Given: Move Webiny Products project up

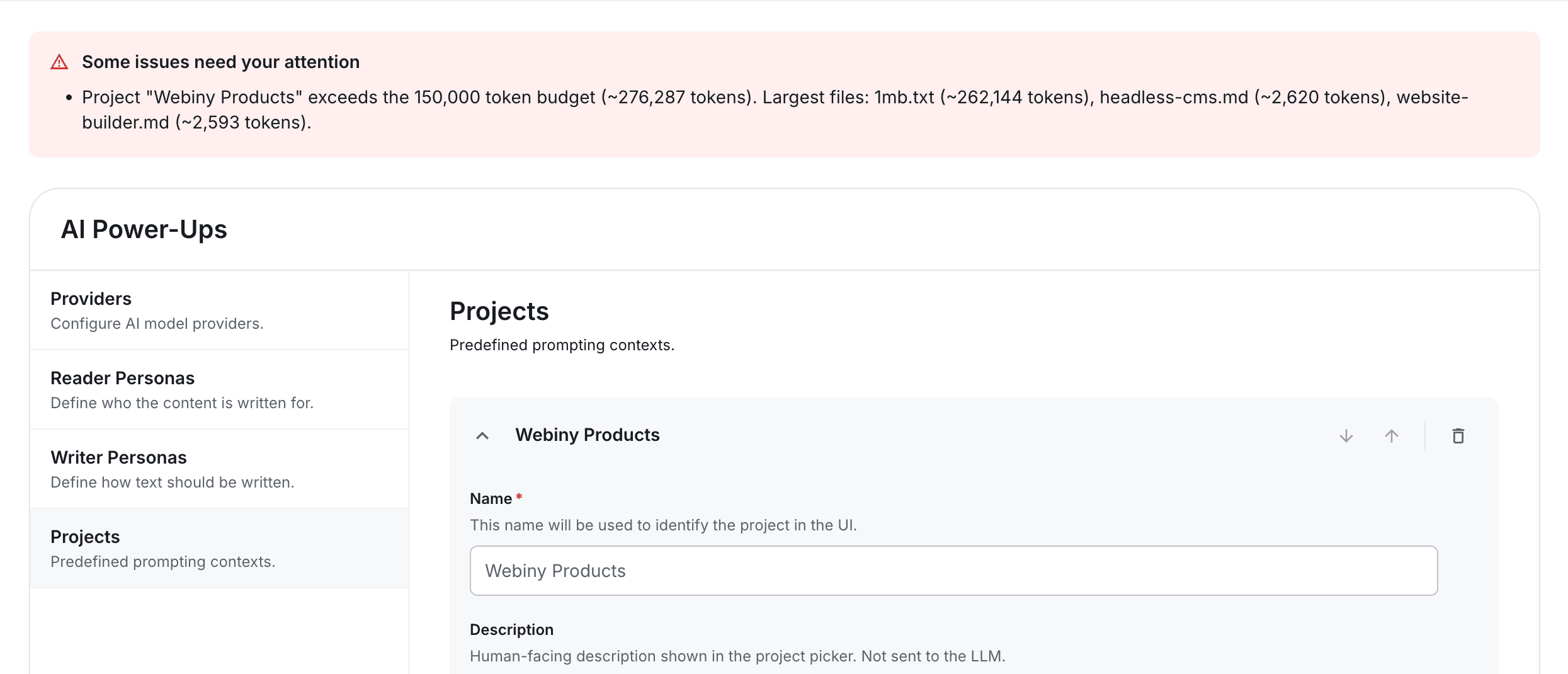Looking at the screenshot, I should 1391,436.
